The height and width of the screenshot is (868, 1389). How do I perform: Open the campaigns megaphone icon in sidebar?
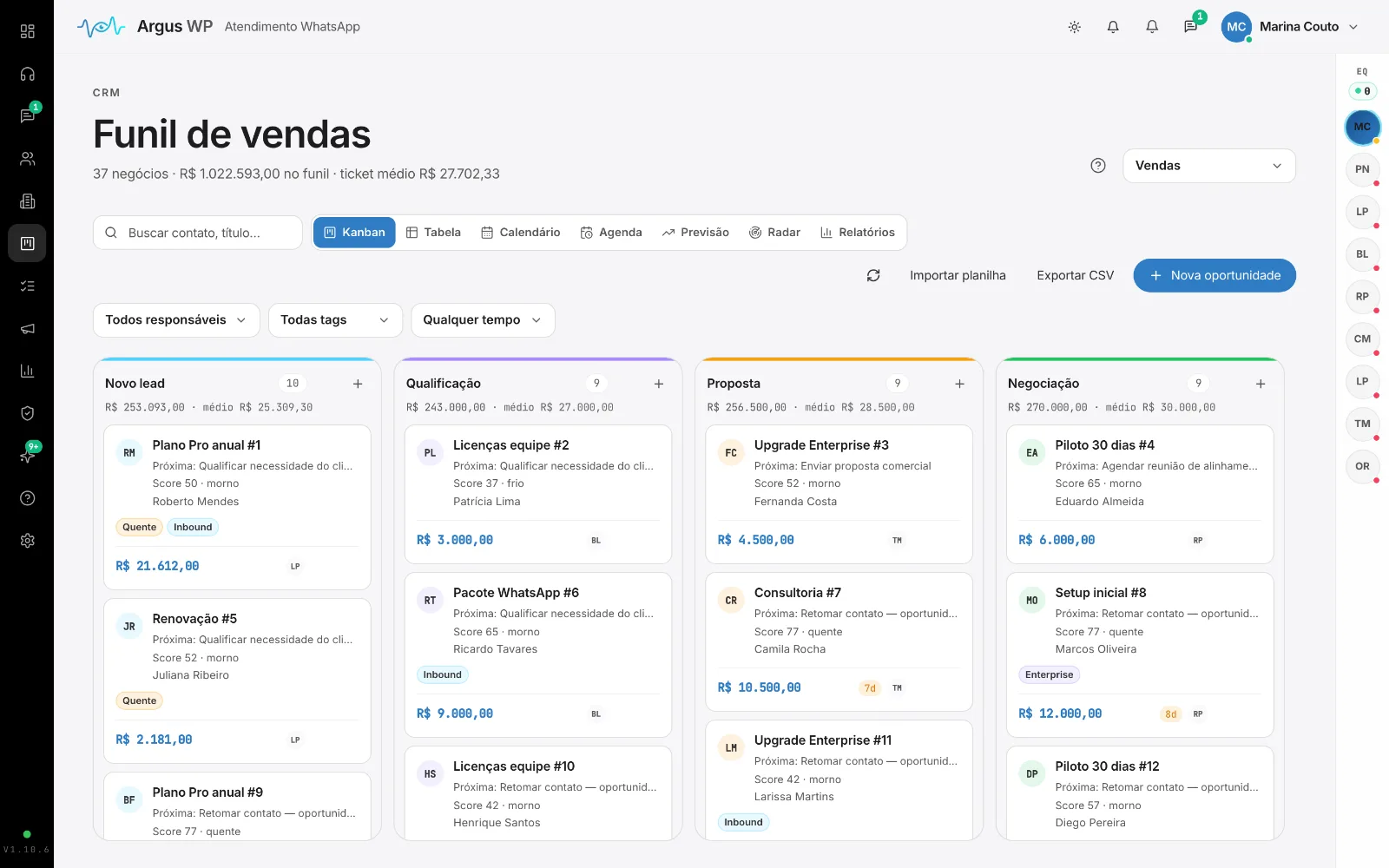(27, 328)
